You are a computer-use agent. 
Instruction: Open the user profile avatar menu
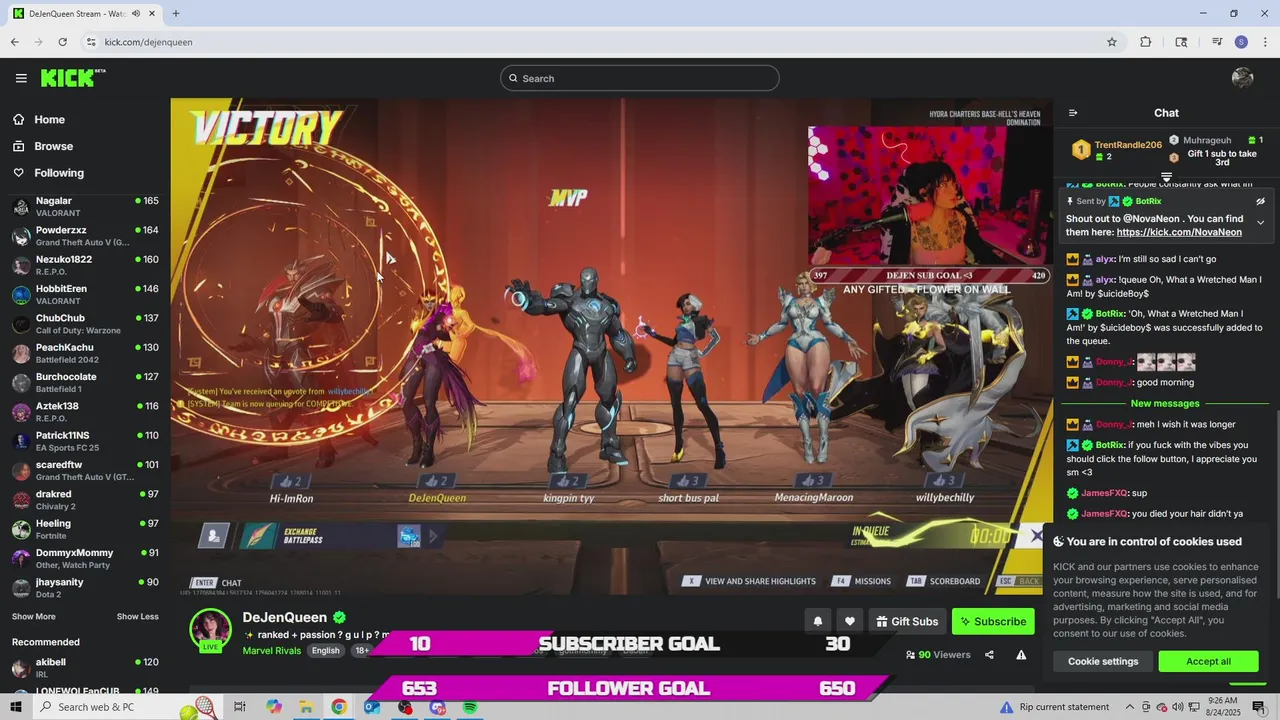click(x=1243, y=78)
